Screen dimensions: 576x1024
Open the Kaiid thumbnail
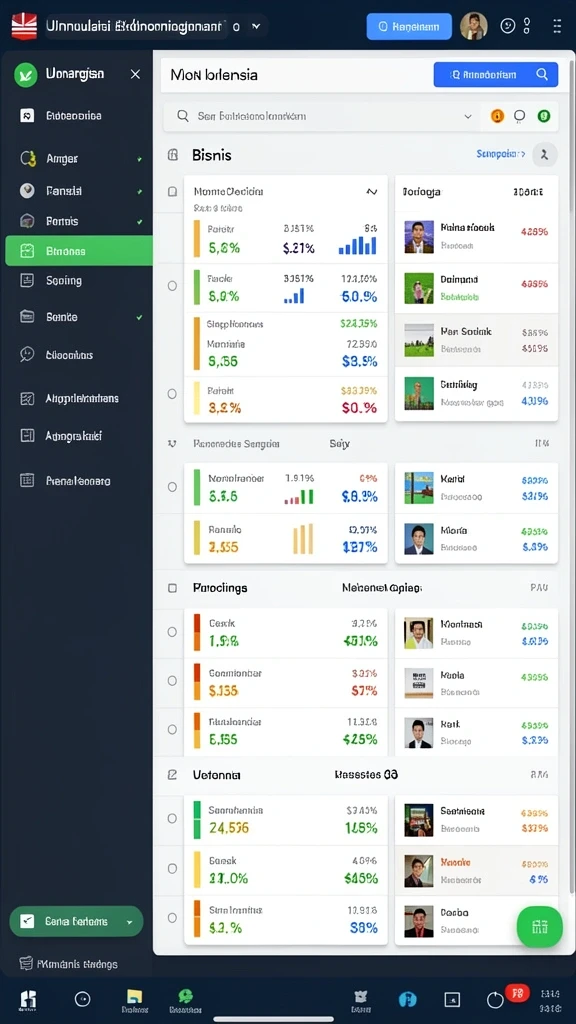pos(419,488)
